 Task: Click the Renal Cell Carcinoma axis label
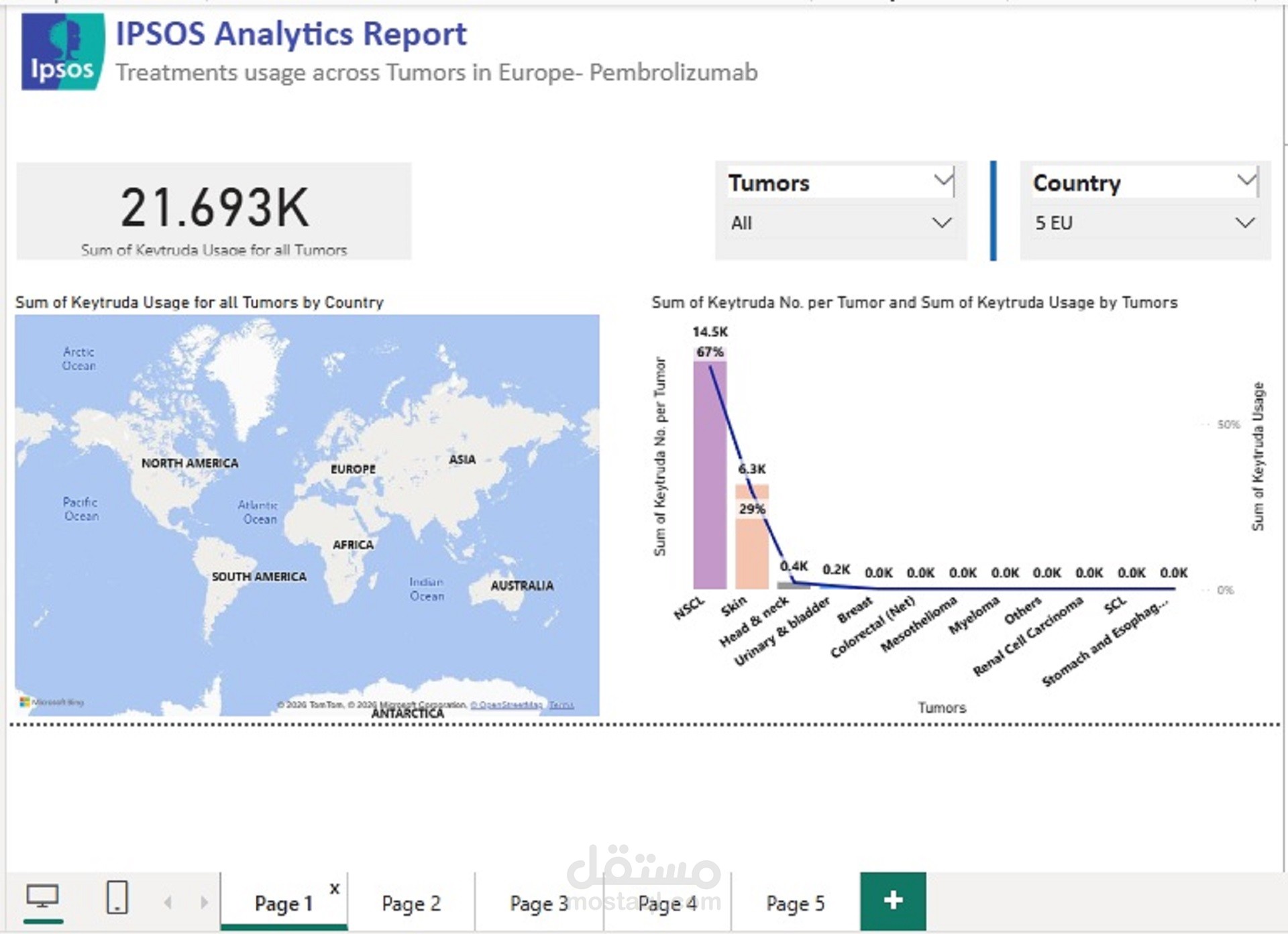tap(1028, 636)
